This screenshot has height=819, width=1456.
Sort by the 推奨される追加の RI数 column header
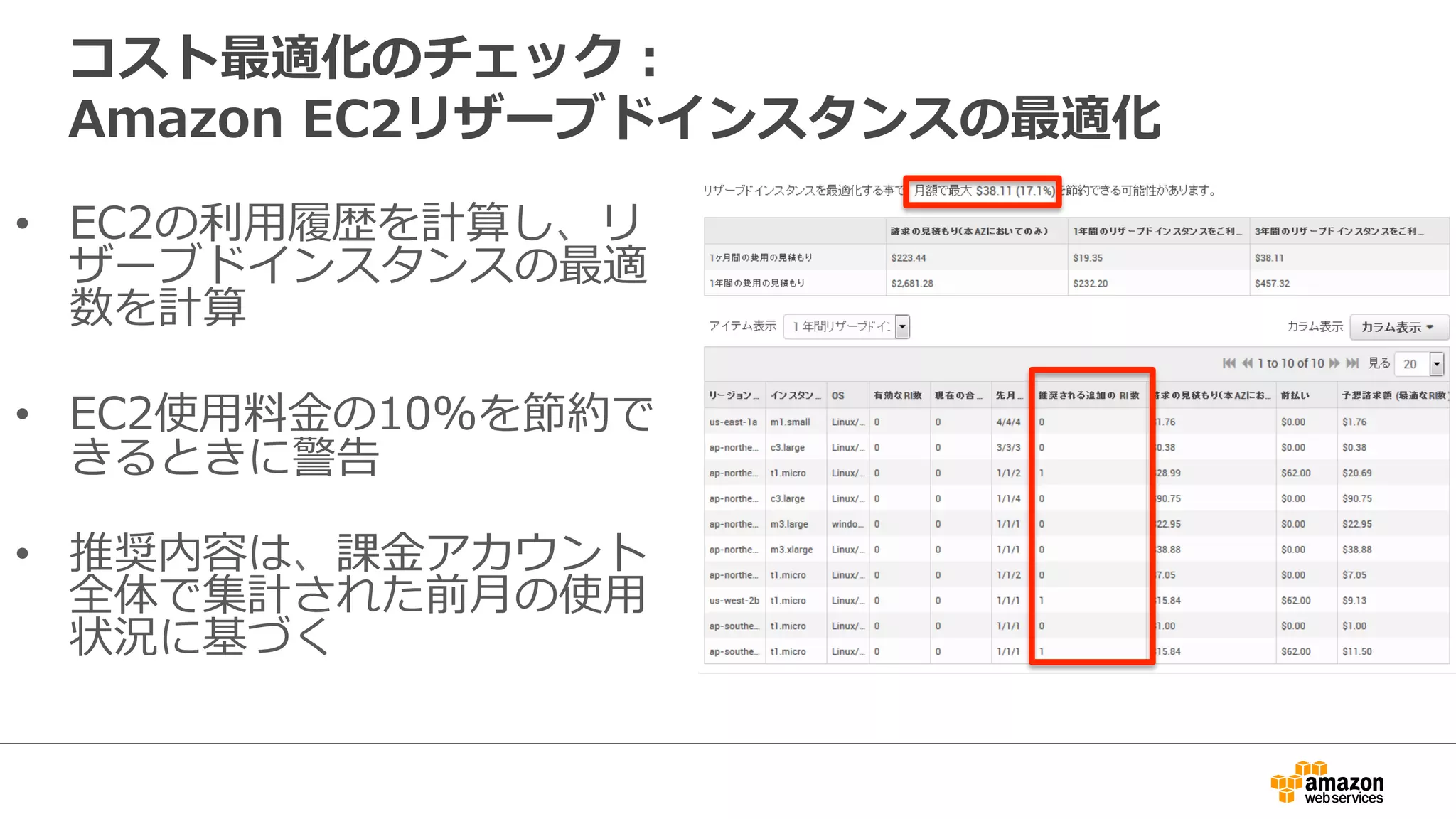coord(1089,395)
